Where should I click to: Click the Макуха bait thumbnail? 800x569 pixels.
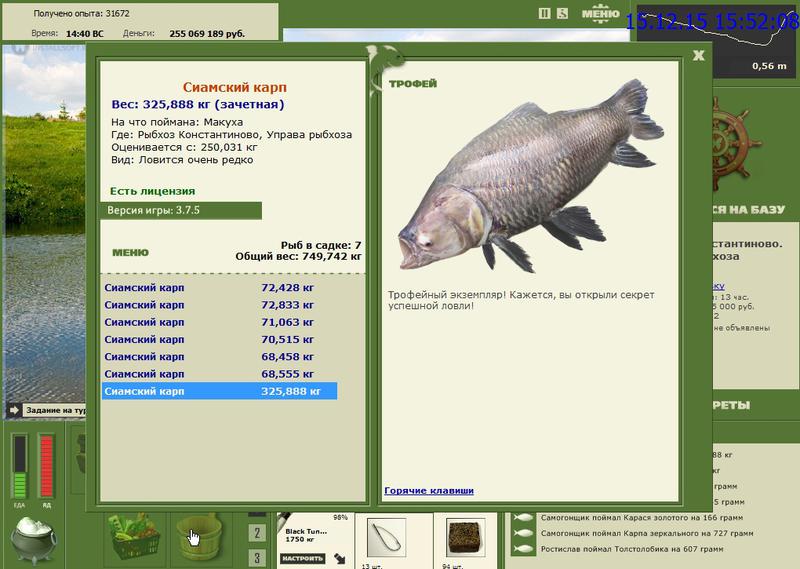tap(465, 537)
